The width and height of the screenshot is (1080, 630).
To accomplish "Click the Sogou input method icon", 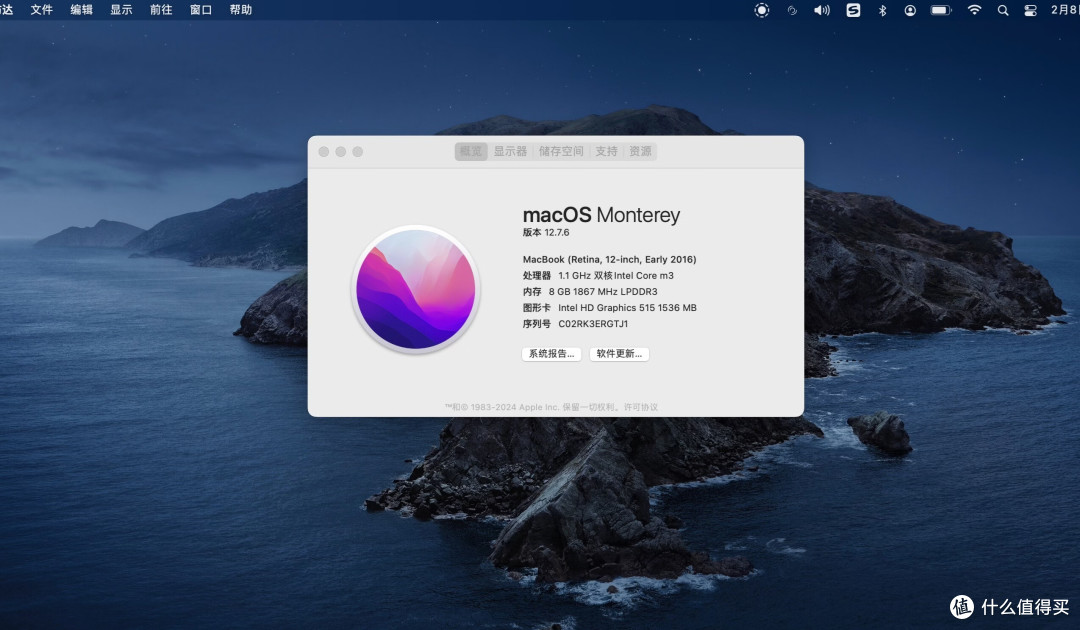I will [853, 10].
